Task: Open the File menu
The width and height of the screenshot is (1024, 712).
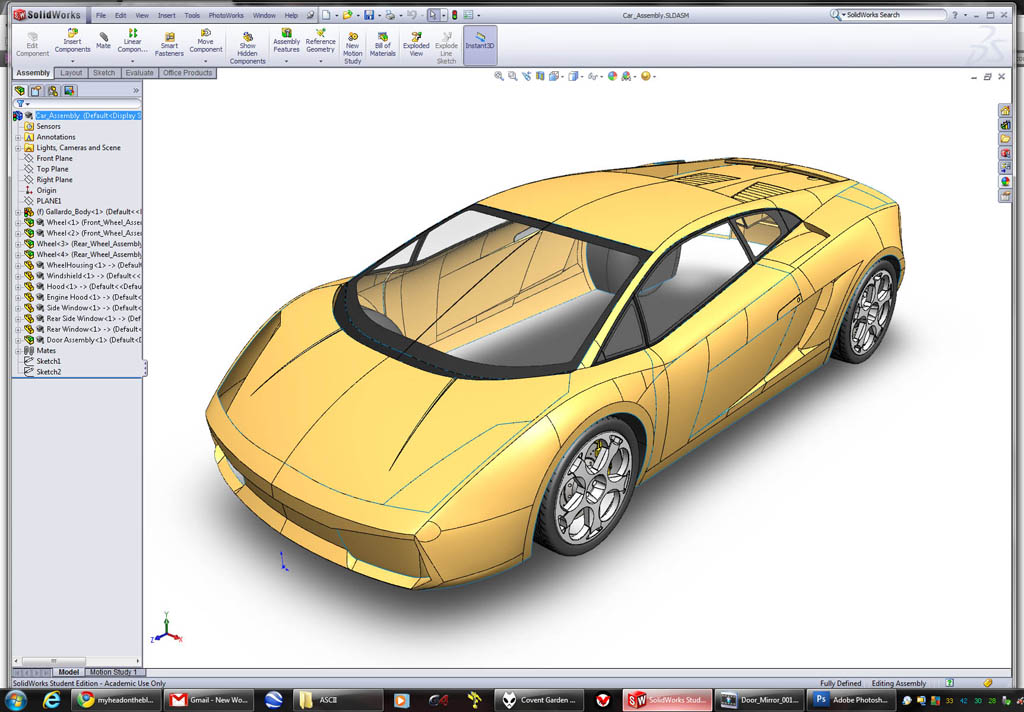Action: pos(101,15)
